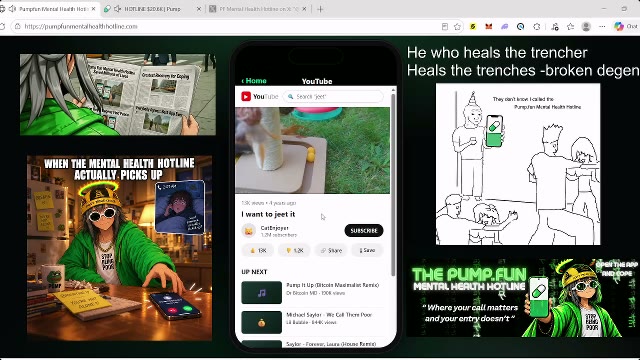Image resolution: width=640 pixels, height=360 pixels.
Task: Open Saylor Forever, Laura House Remix
Action: pos(331,344)
